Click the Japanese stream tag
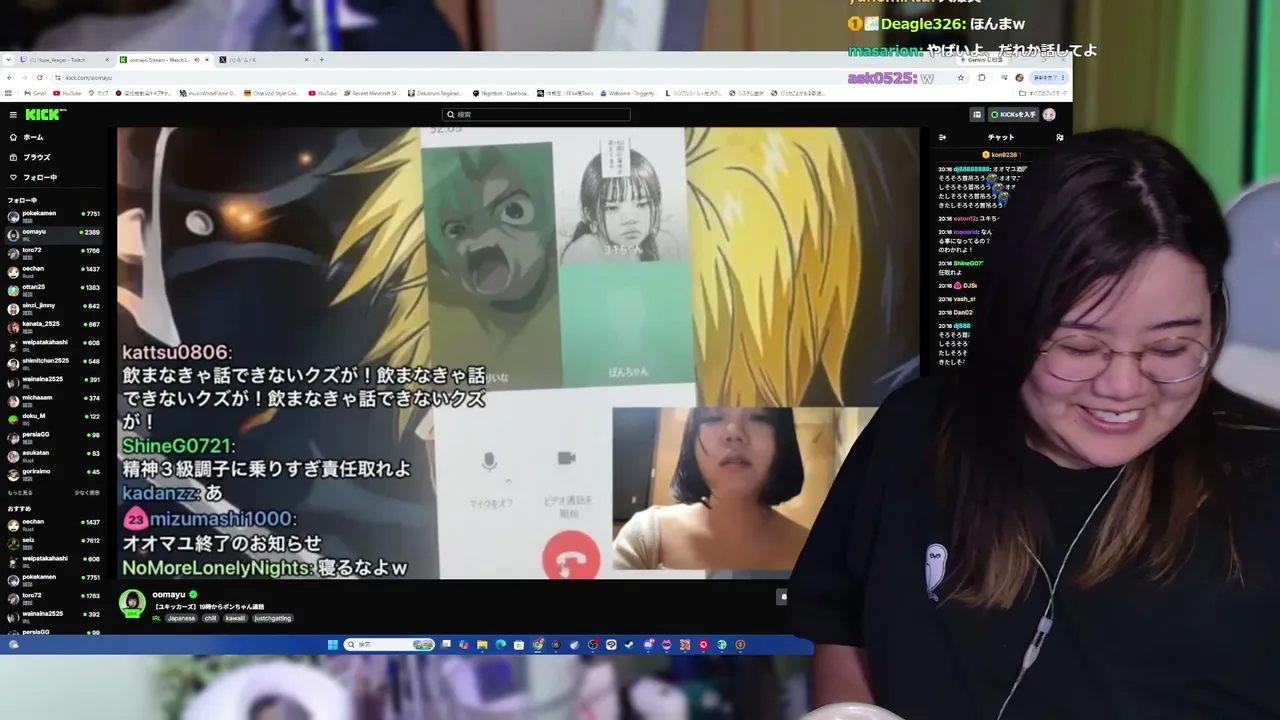 tap(181, 618)
